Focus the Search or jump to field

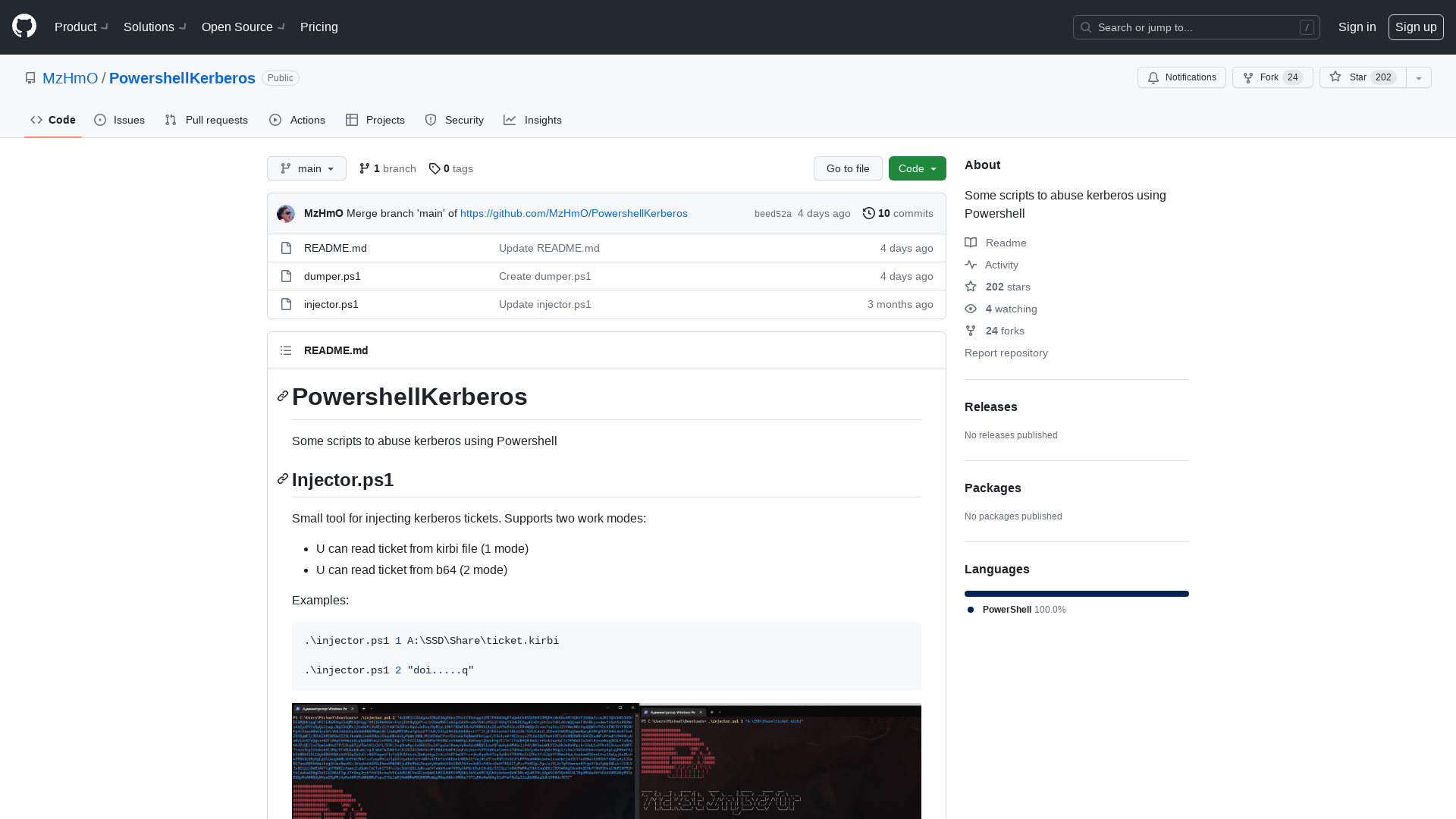[1197, 27]
